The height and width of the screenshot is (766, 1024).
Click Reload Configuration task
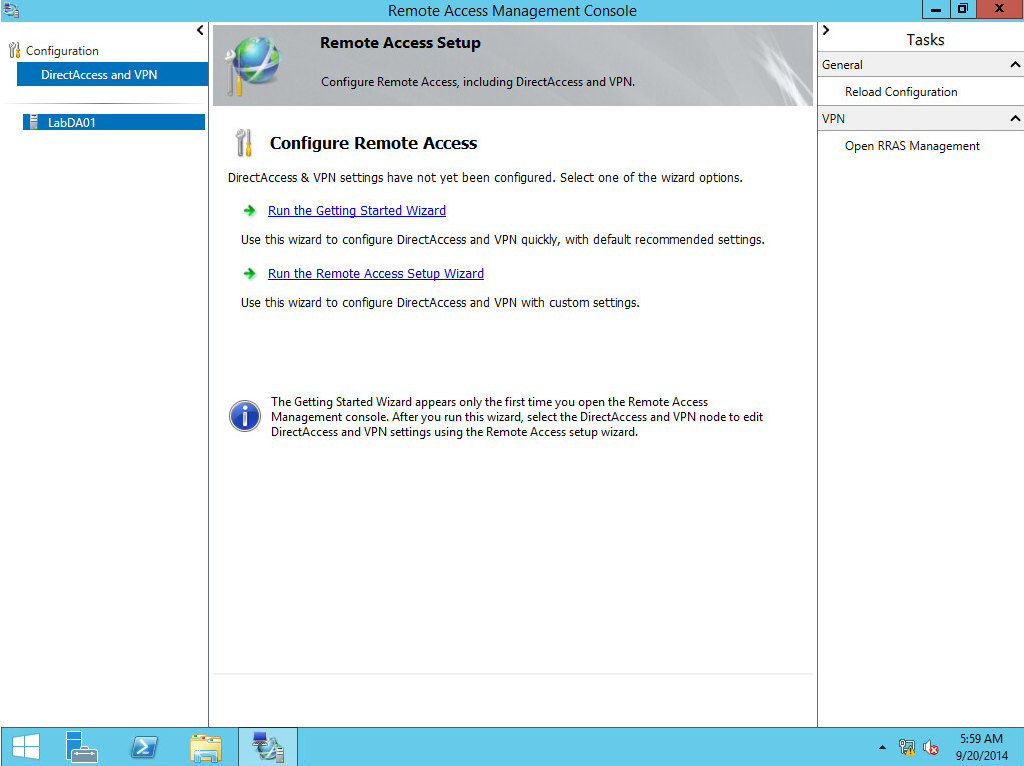901,92
